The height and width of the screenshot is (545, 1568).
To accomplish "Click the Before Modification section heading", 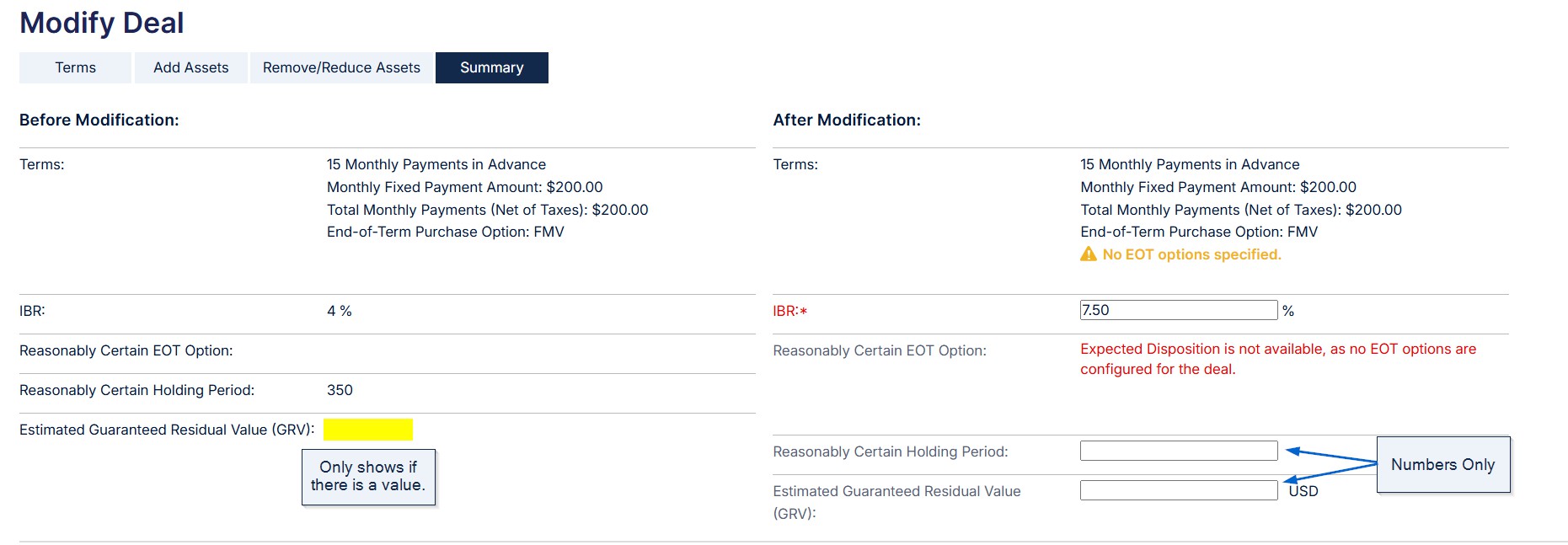I will click(99, 120).
